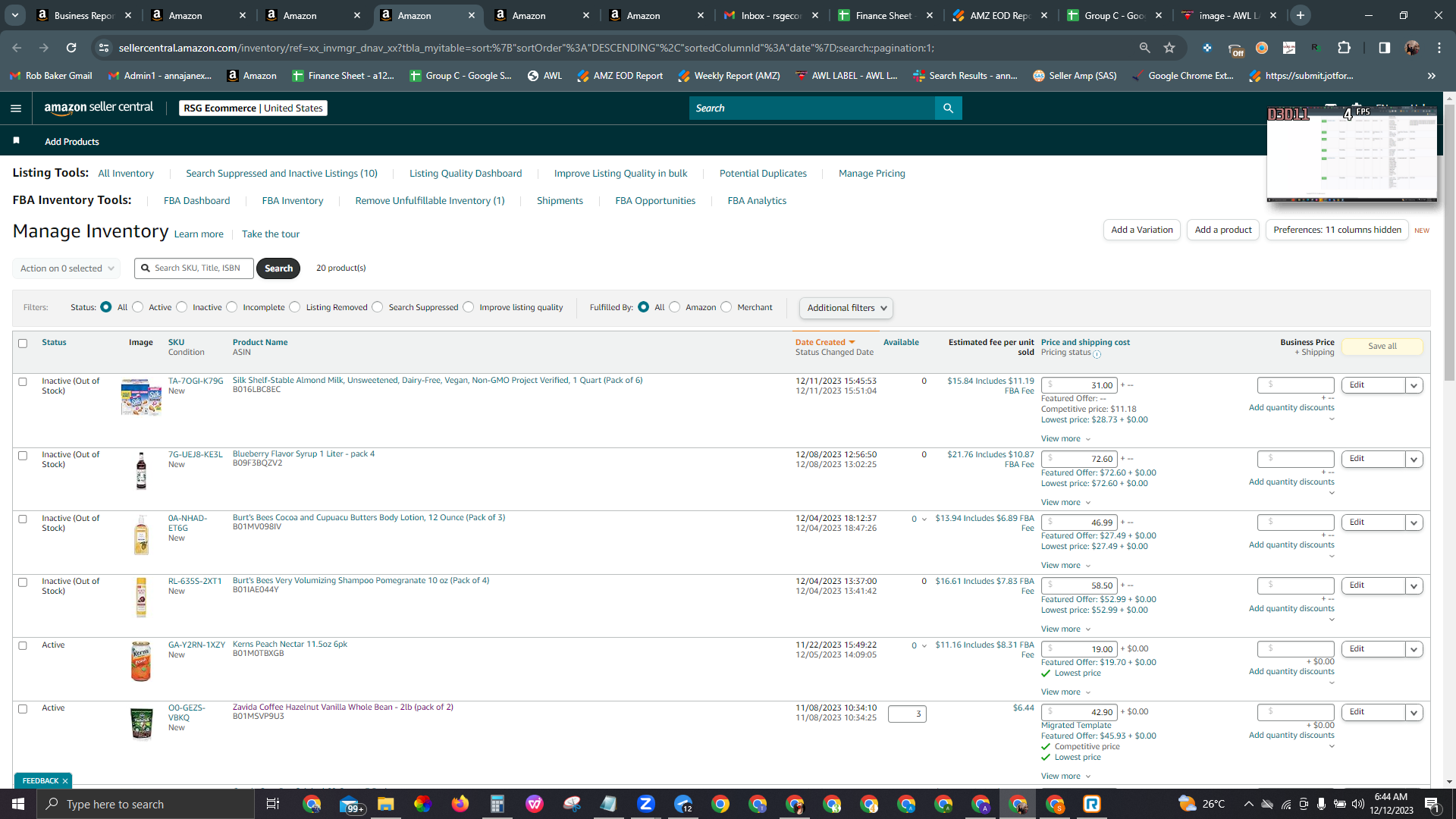
Task: Open Edit dropdown arrow for Kerns Nectar row
Action: [1414, 649]
